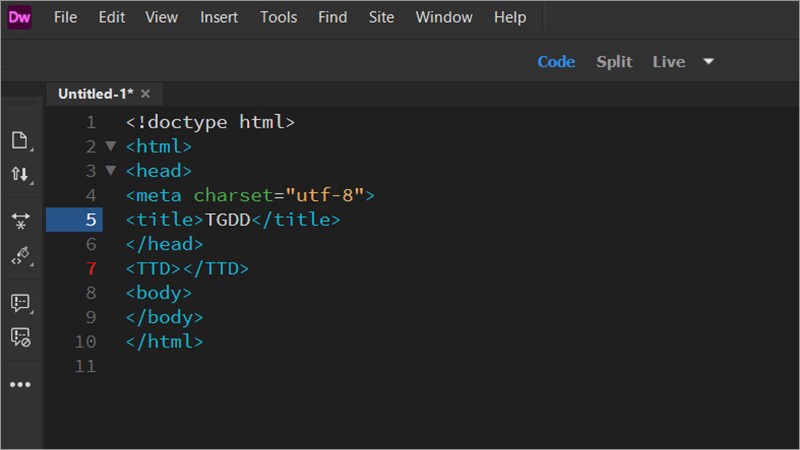The image size is (800, 450).
Task: Open the Window menu
Action: pos(444,17)
